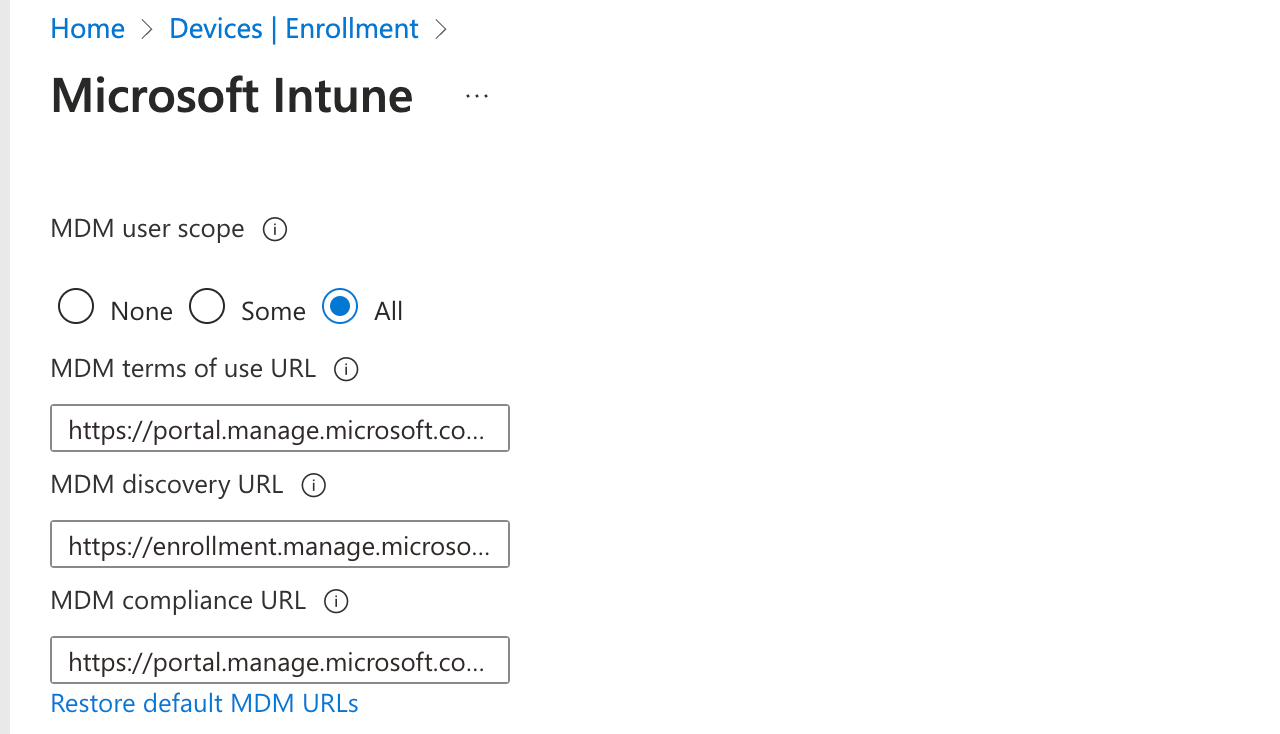Click the MDM discovery URL label text
The width and height of the screenshot is (1280, 734).
click(167, 485)
